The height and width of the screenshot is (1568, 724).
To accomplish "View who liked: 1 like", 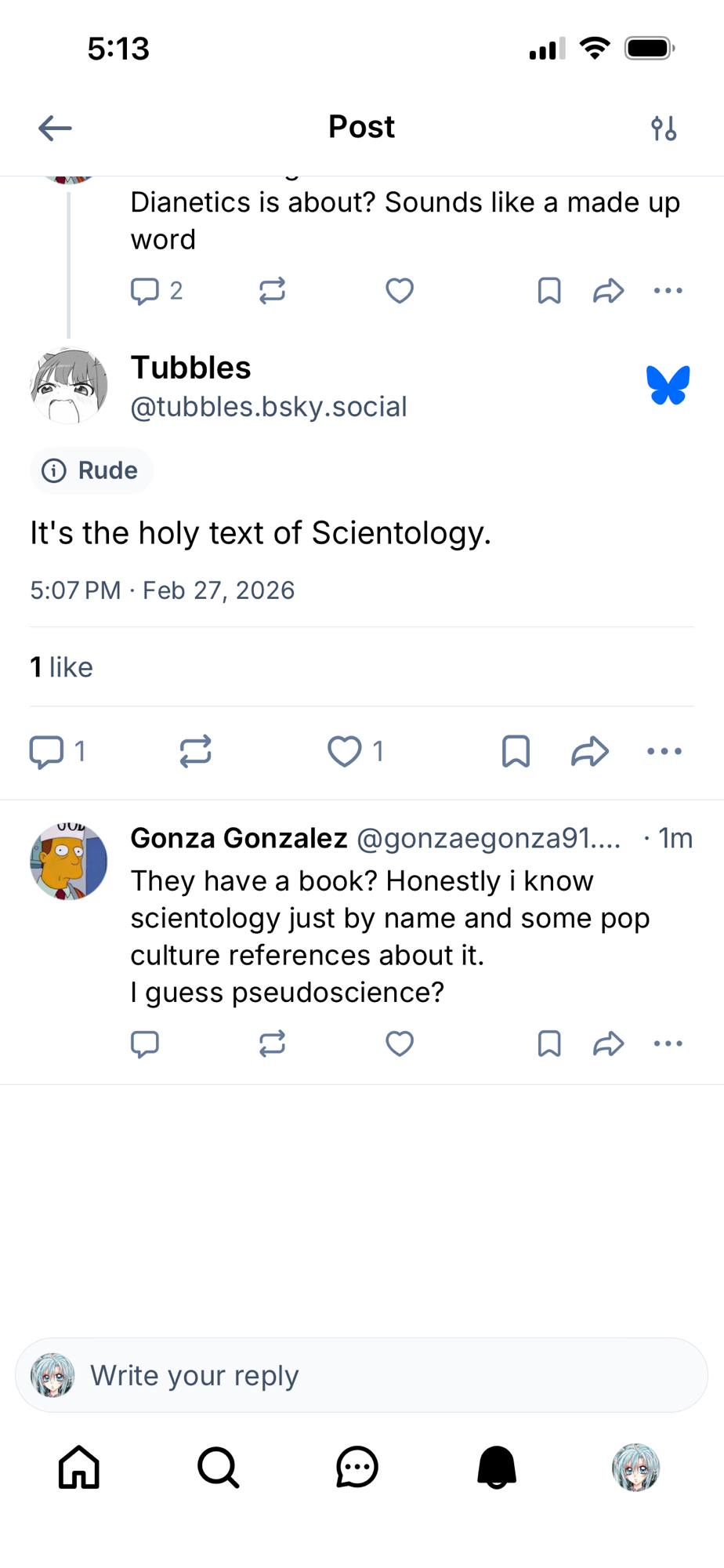I will [61, 667].
